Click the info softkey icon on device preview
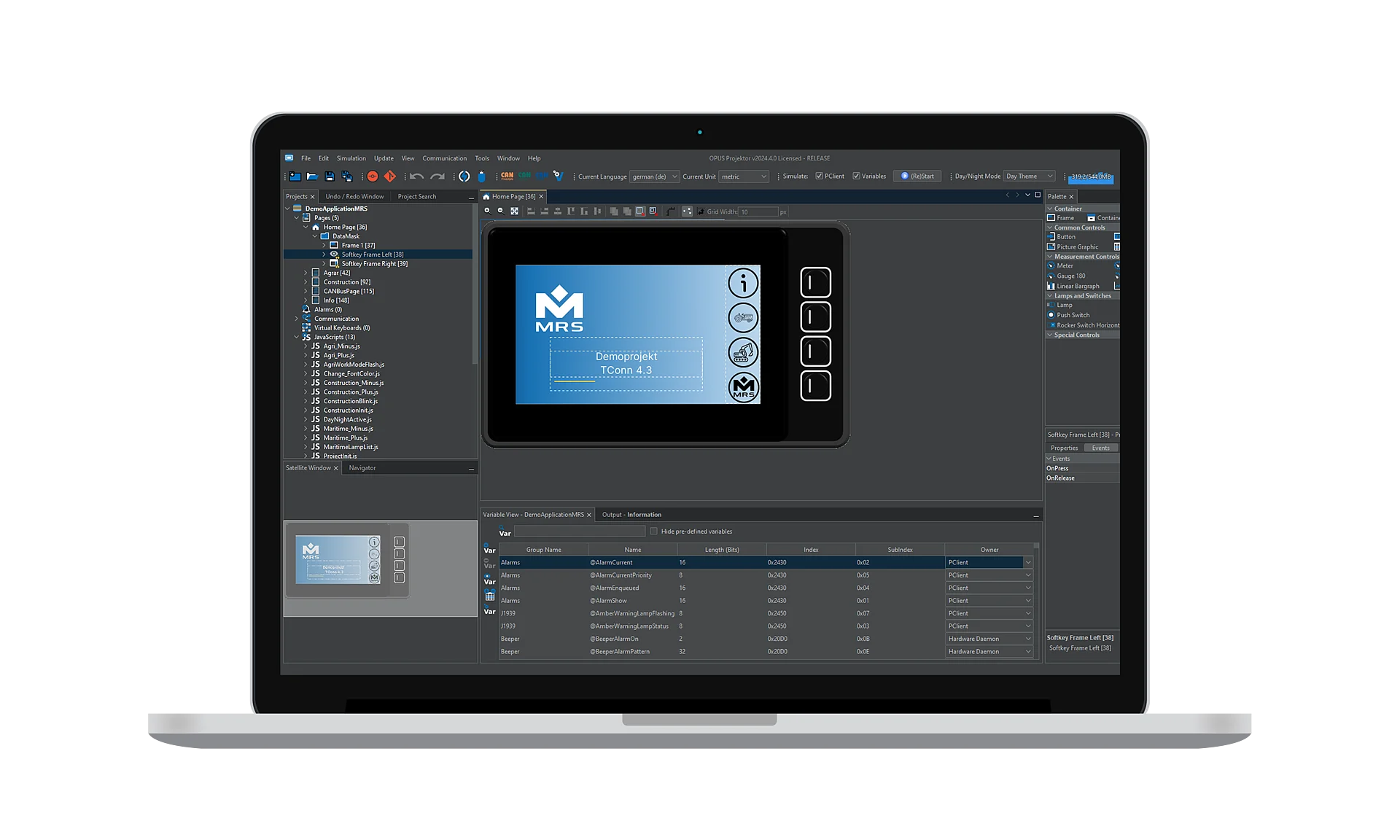The image size is (1400, 840). [743, 283]
